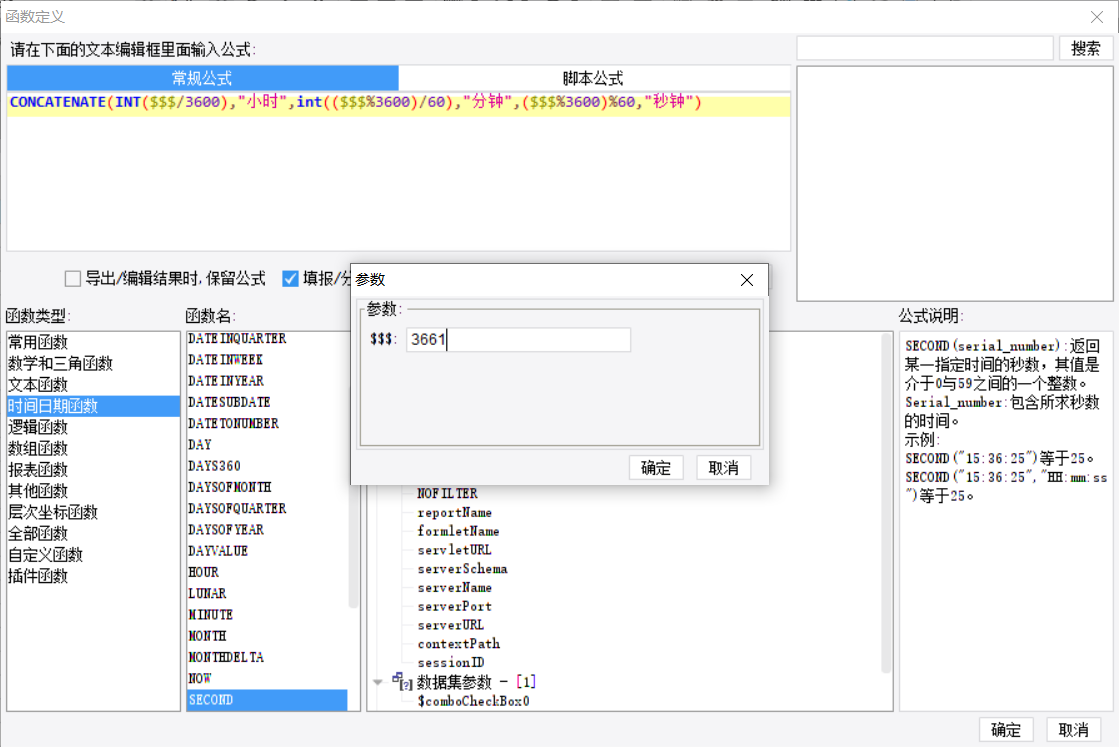Select DAYSOFMONTH function
The height and width of the screenshot is (747, 1119).
tap(267, 488)
